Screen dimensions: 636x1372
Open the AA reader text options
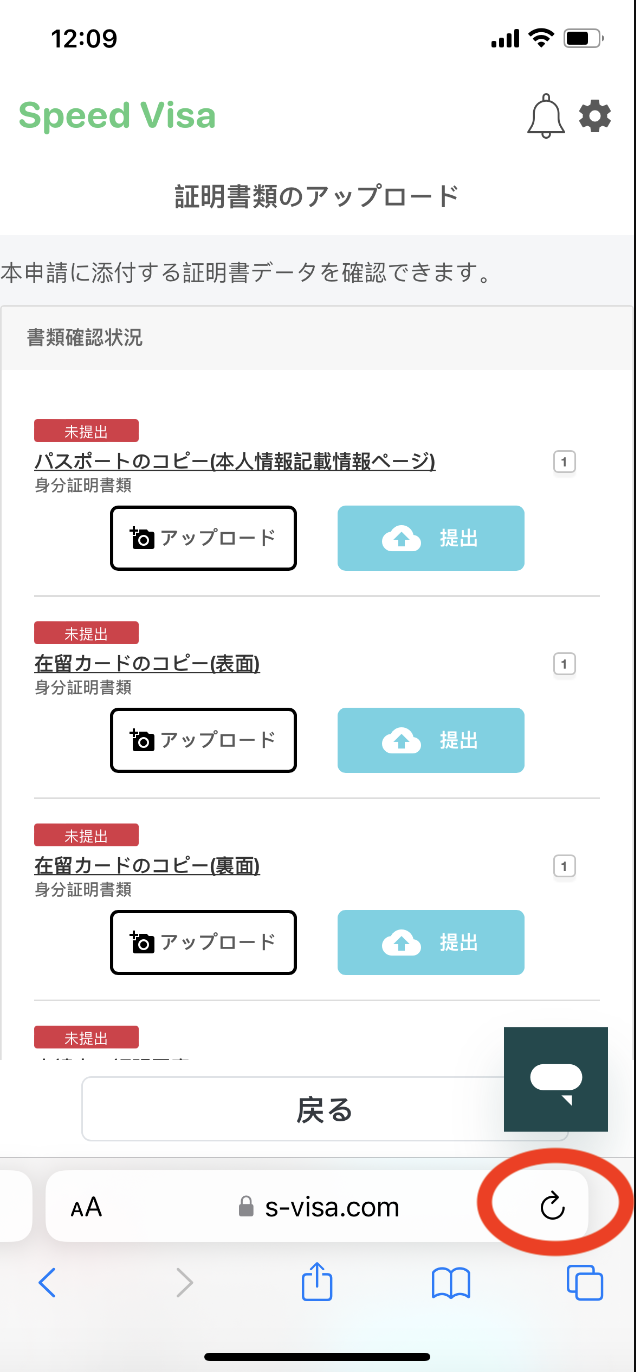(x=87, y=1207)
